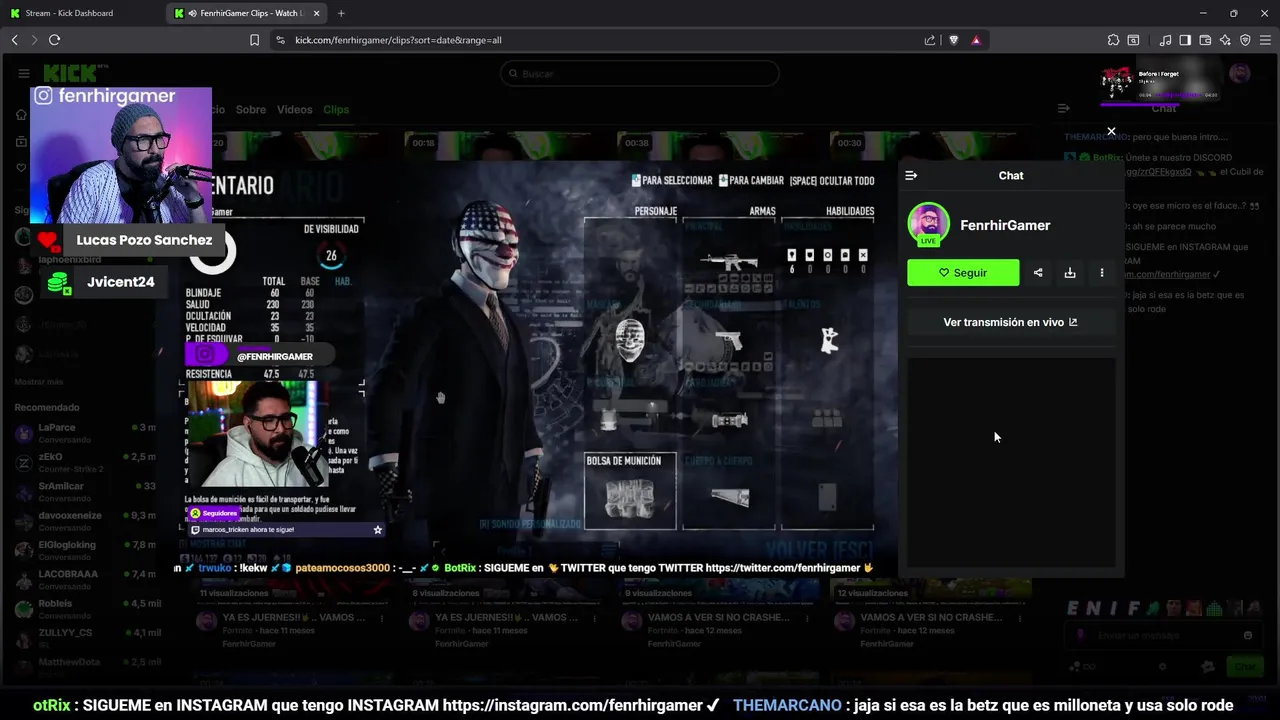The height and width of the screenshot is (720, 1280).
Task: Send the message with the green Chat button
Action: coord(1245,666)
